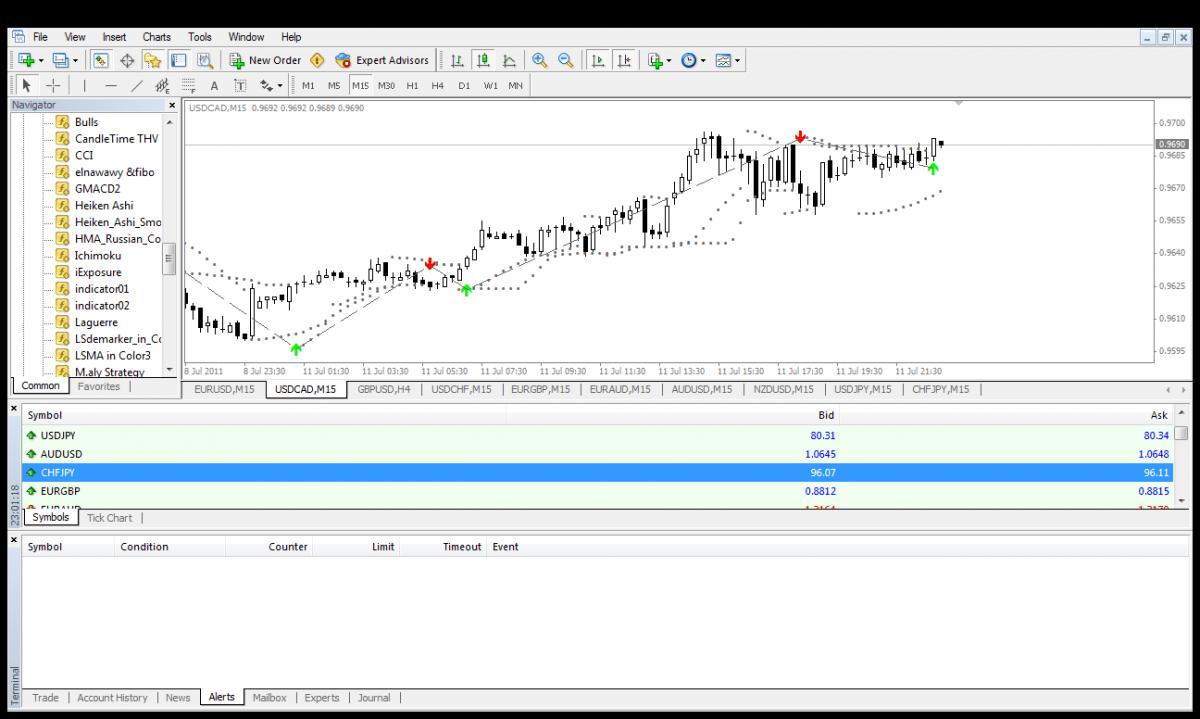
Task: Click the Zoom In magnifier icon
Action: [540, 60]
